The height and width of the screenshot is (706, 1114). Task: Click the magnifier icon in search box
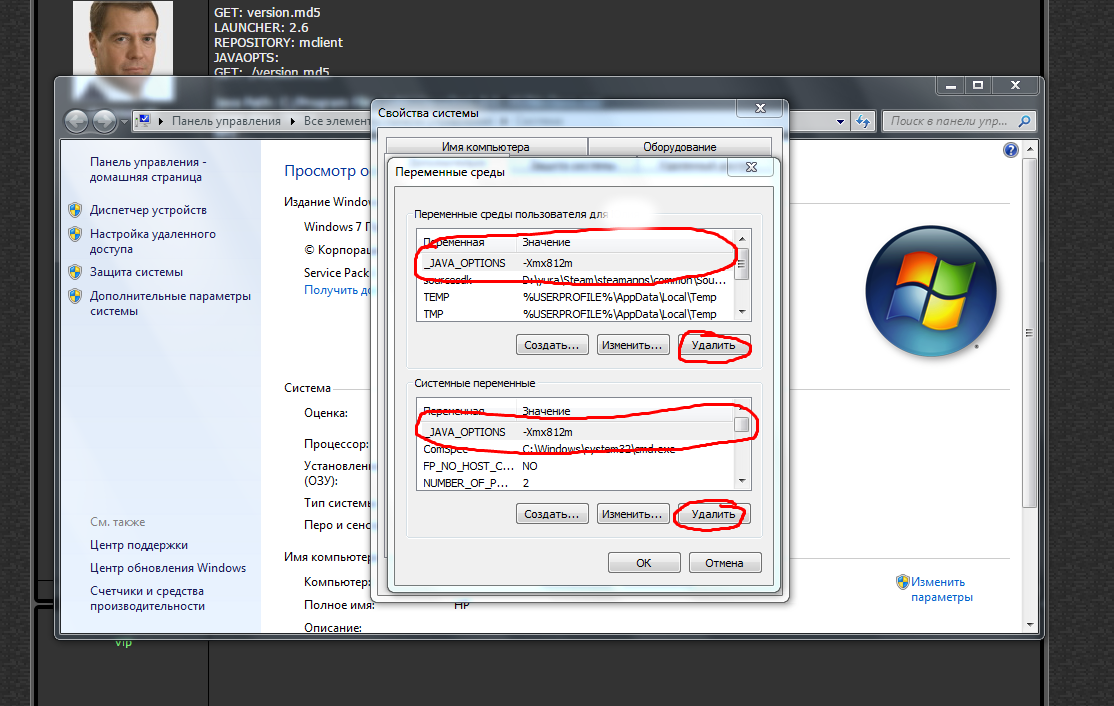pyautogui.click(x=1024, y=121)
